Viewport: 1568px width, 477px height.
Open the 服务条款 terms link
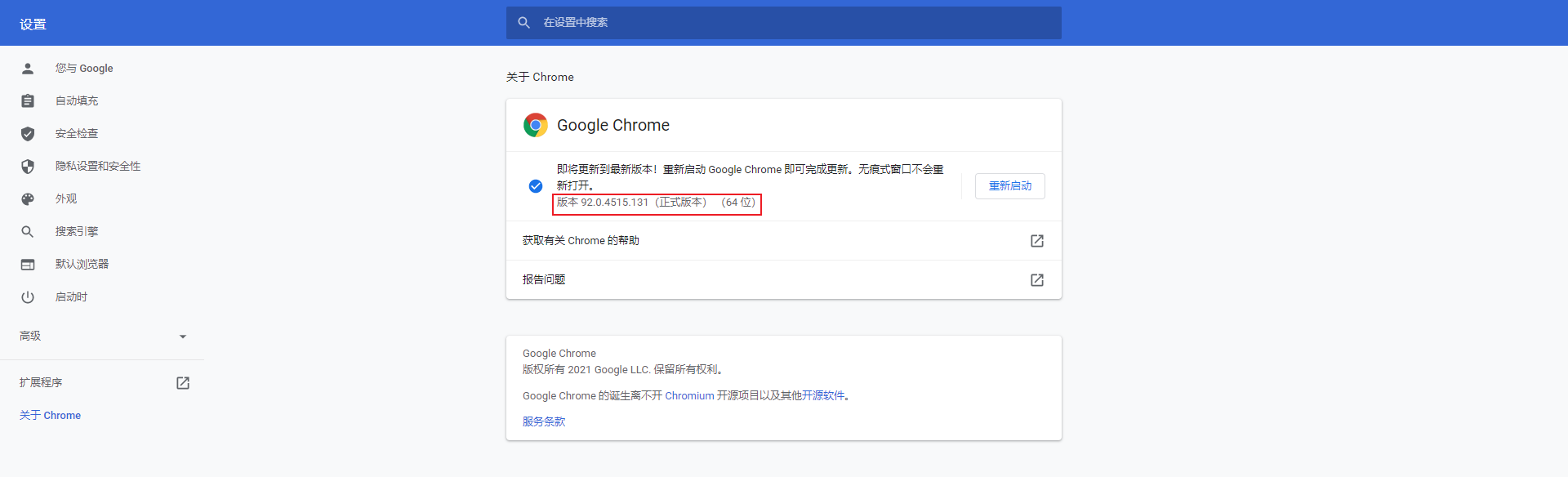(544, 422)
